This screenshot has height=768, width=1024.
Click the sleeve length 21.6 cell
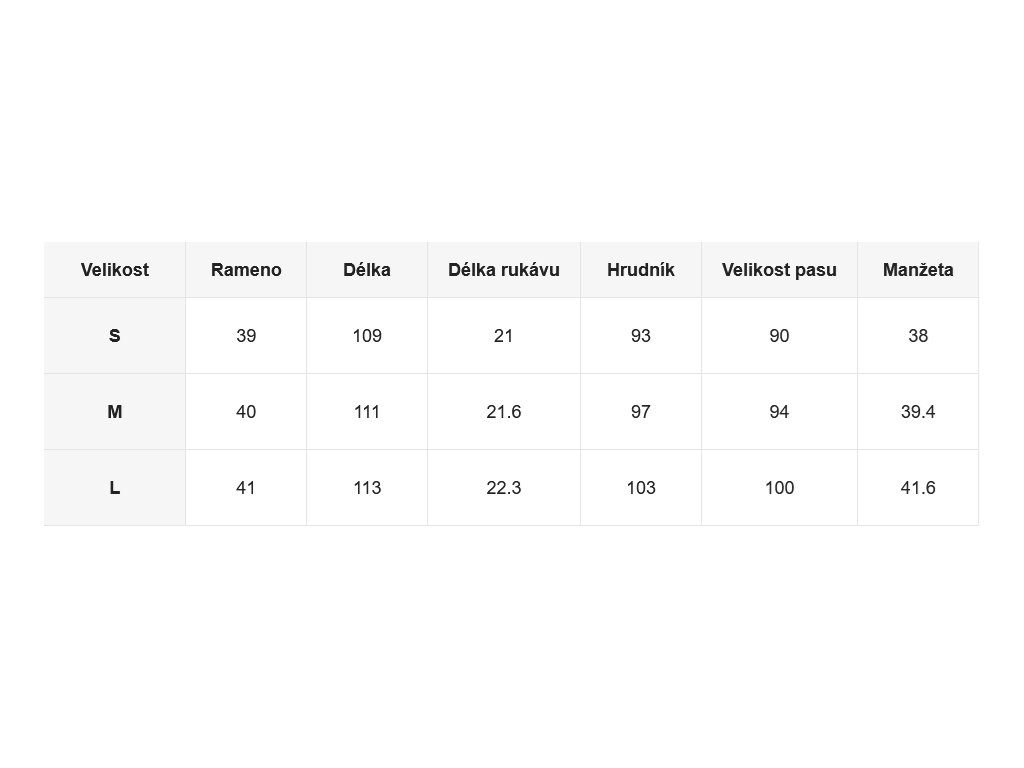point(504,411)
